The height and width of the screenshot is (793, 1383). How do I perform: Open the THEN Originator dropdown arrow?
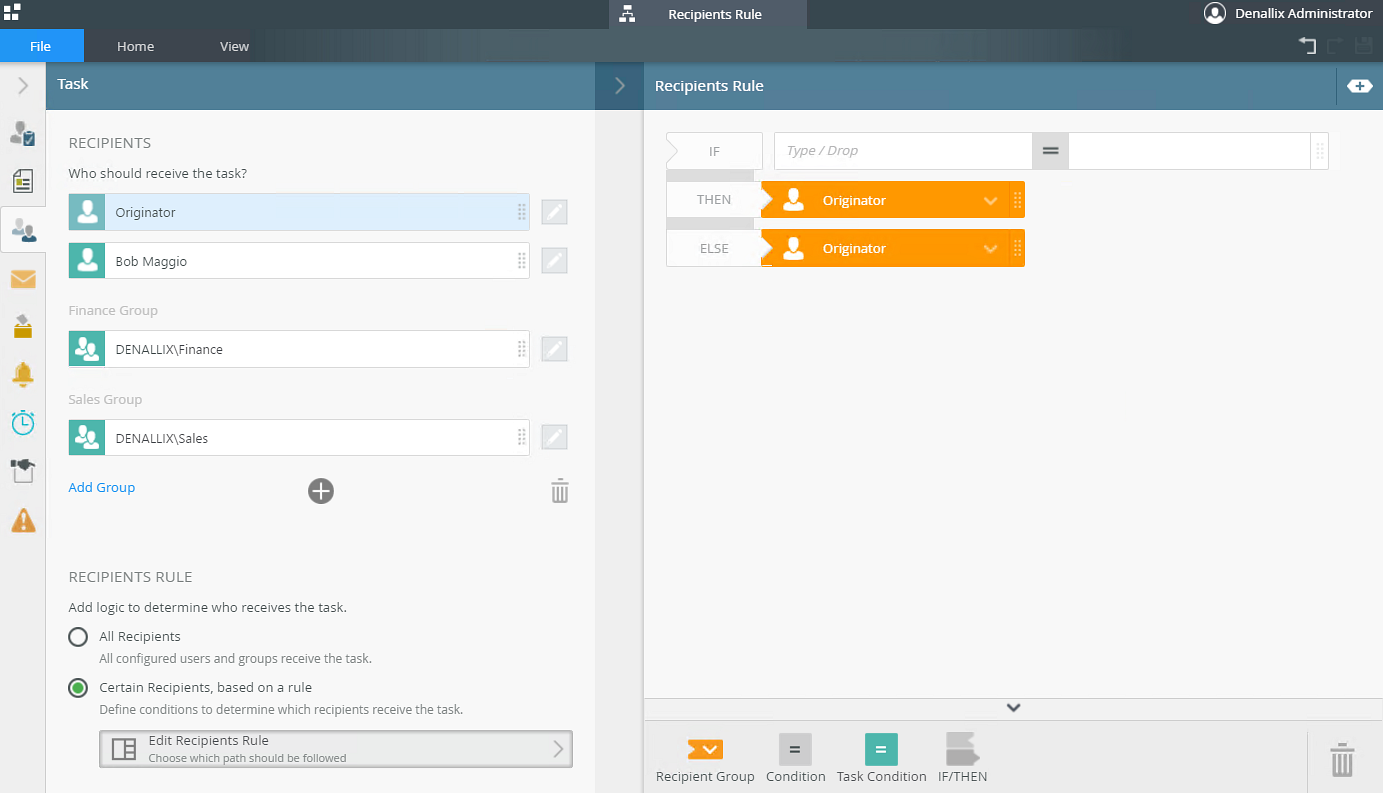[990, 201]
